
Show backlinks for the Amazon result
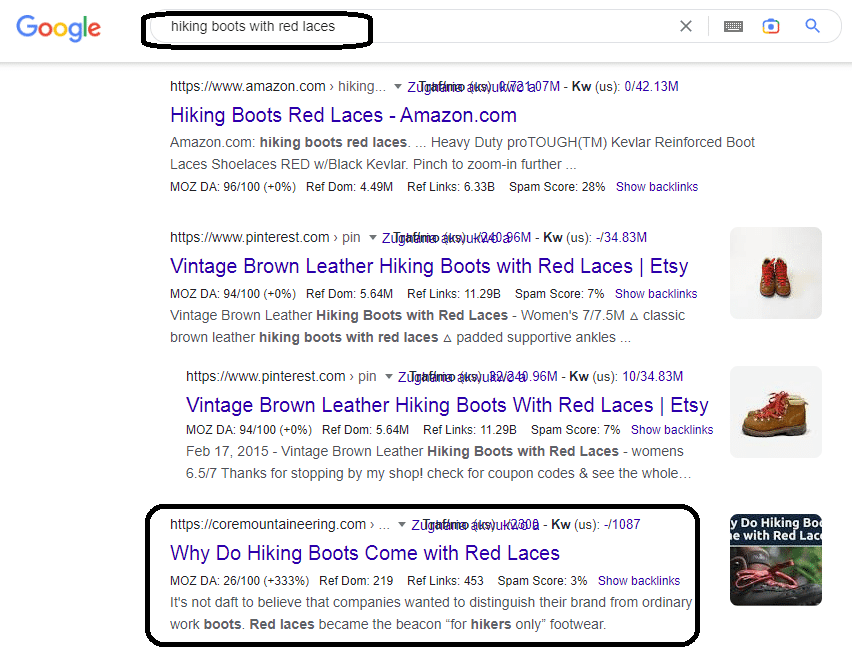click(656, 187)
